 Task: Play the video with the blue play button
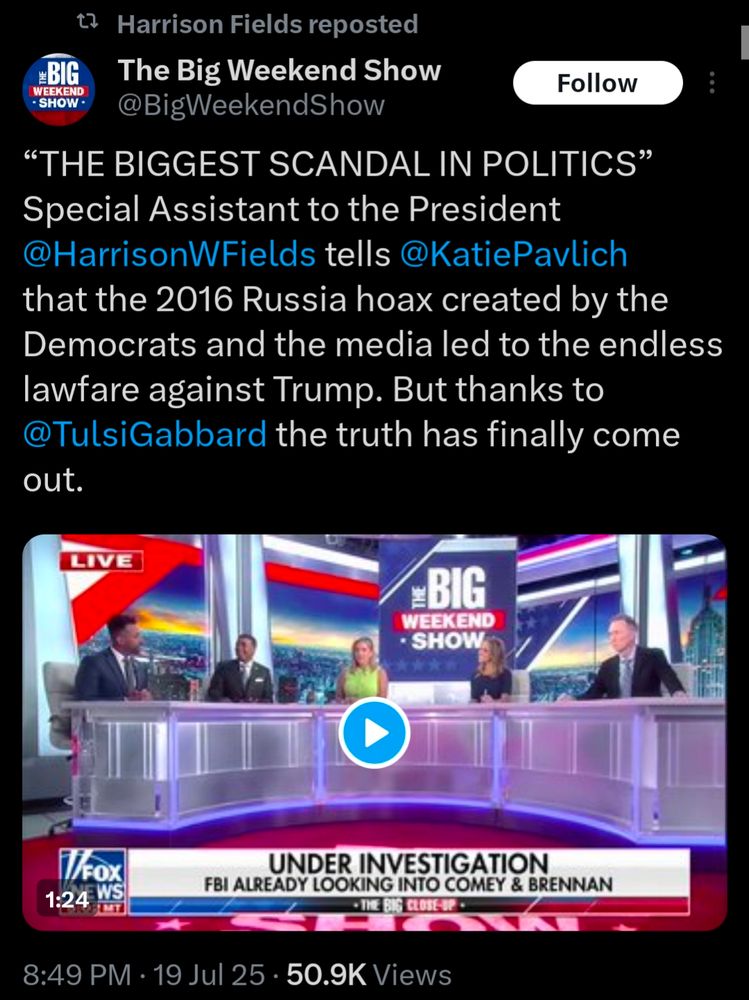tap(374, 733)
